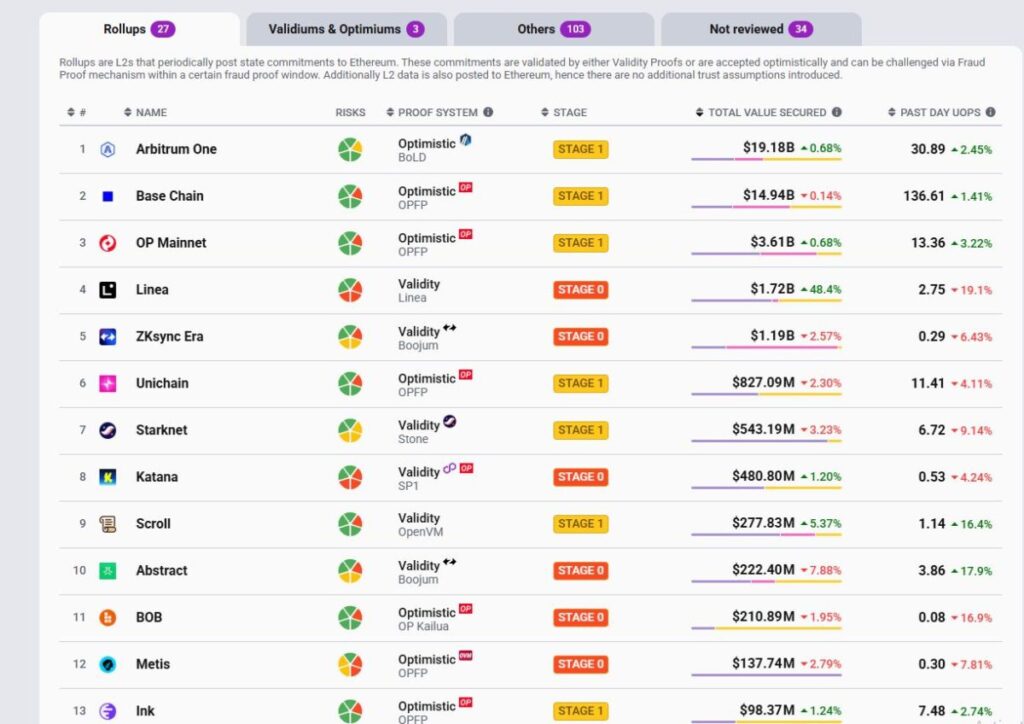Click the $222.40M value for Abstract

763,569
